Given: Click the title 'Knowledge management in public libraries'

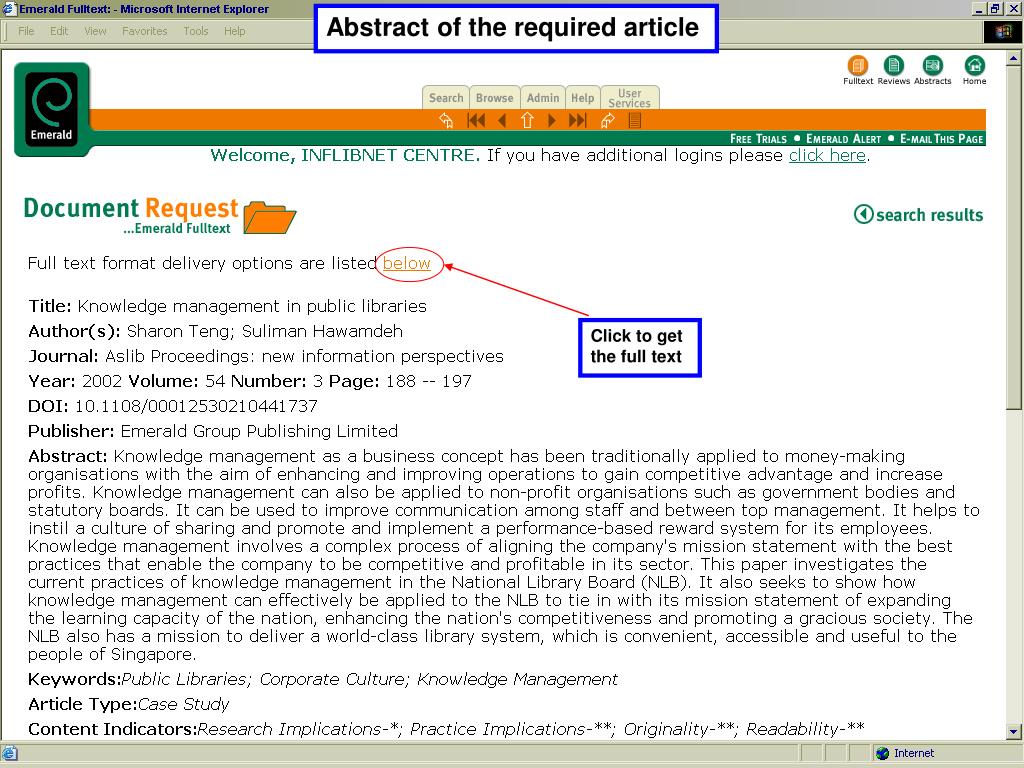Looking at the screenshot, I should click(x=252, y=306).
